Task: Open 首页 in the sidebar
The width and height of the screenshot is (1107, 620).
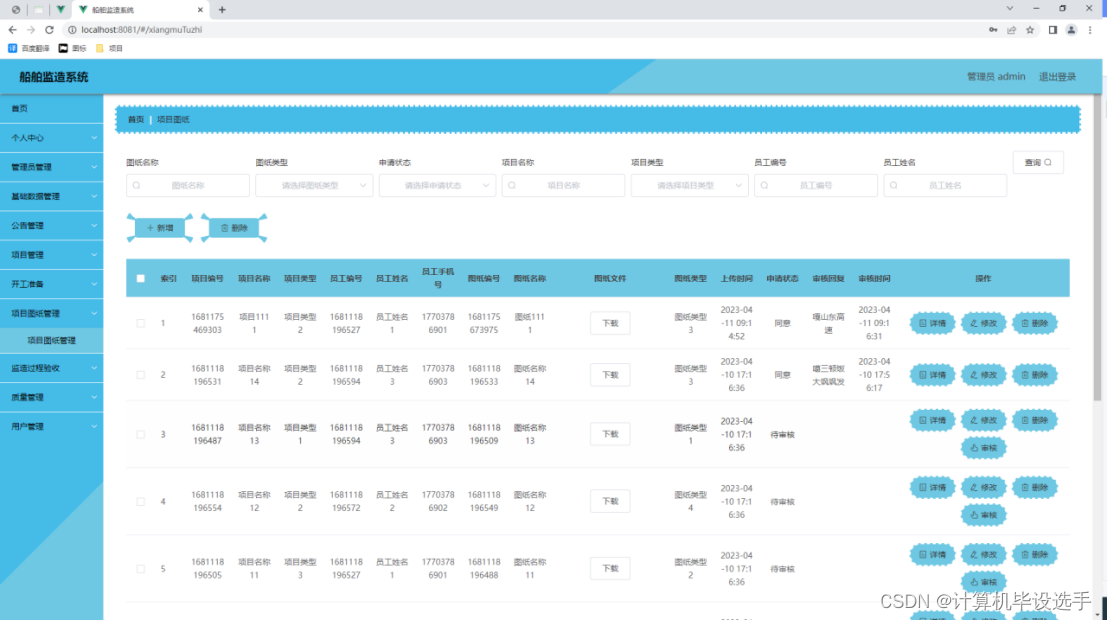Action: point(52,109)
